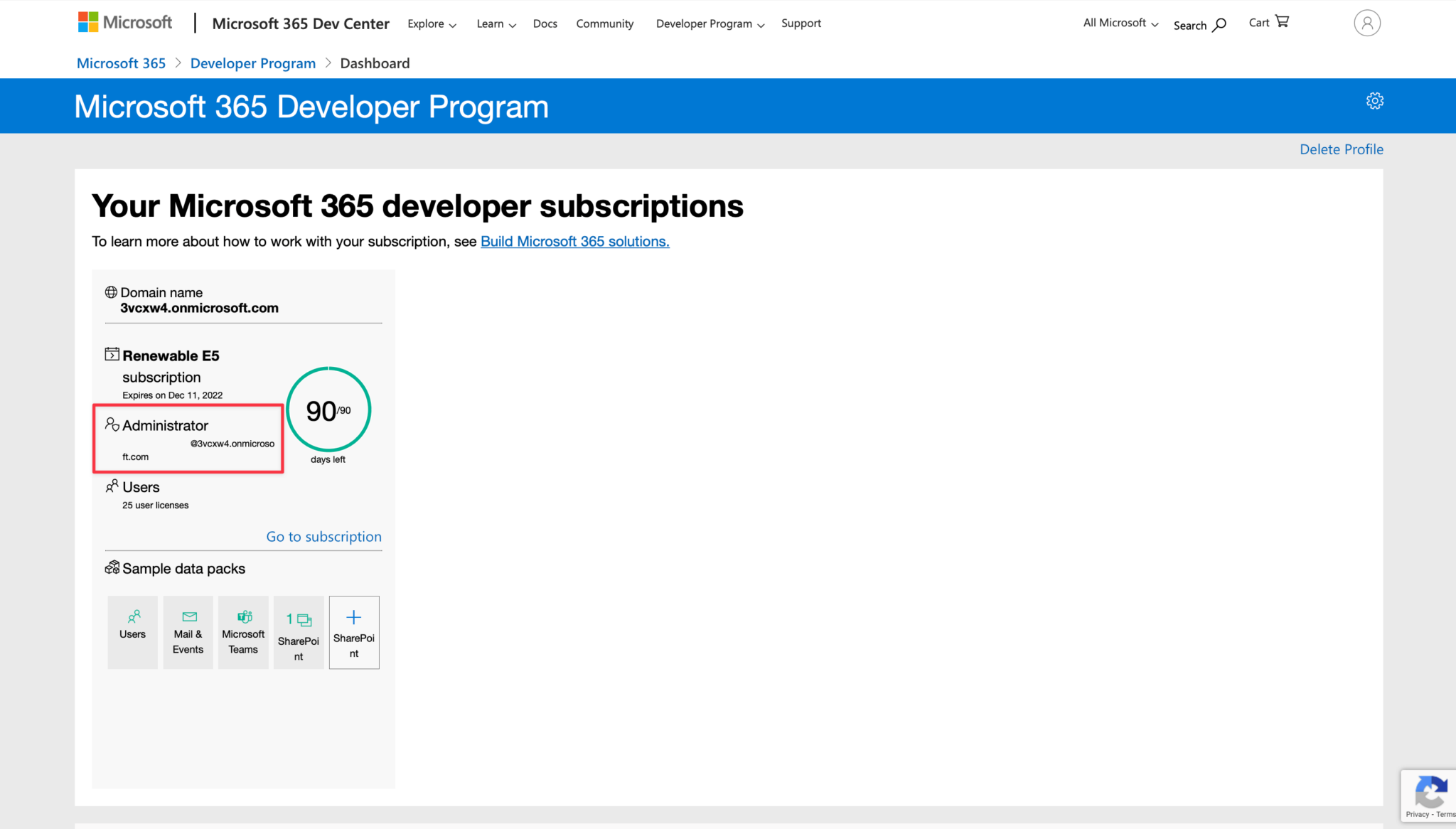Click the Go to subscription link
Screen dimensions: 1456x829
pos(323,536)
